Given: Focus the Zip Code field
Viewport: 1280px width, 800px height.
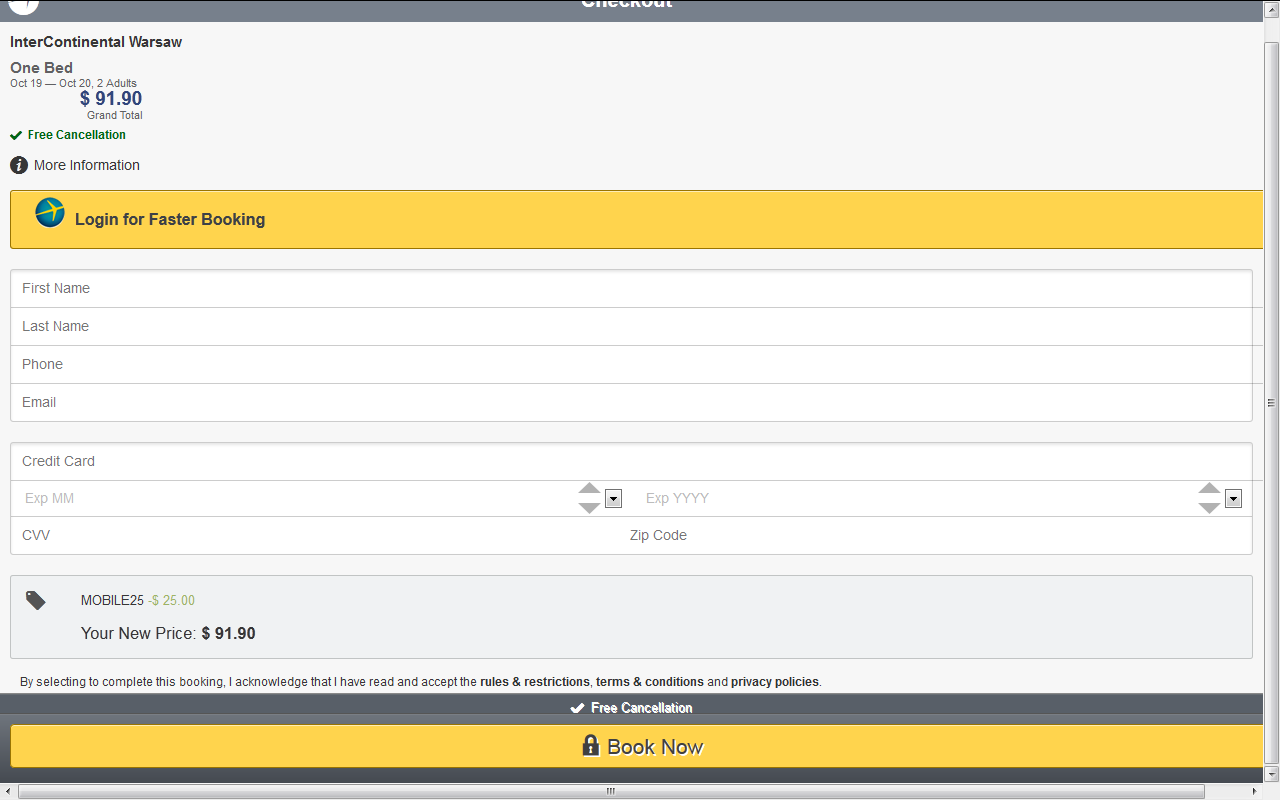Looking at the screenshot, I should (936, 535).
